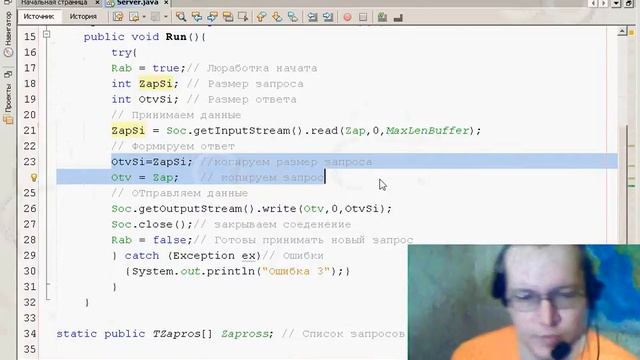Toggle highlight search in editor toolbar
The image size is (640, 360).
pyautogui.click(x=228, y=17)
